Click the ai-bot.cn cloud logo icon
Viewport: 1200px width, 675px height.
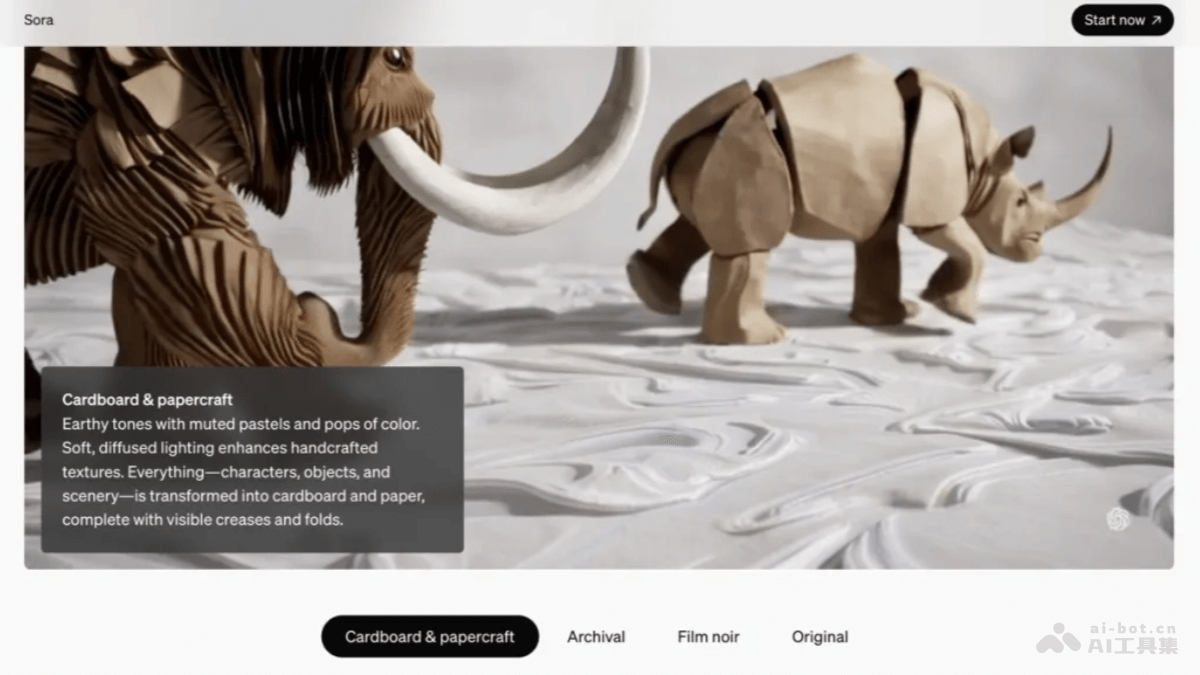tap(1058, 638)
